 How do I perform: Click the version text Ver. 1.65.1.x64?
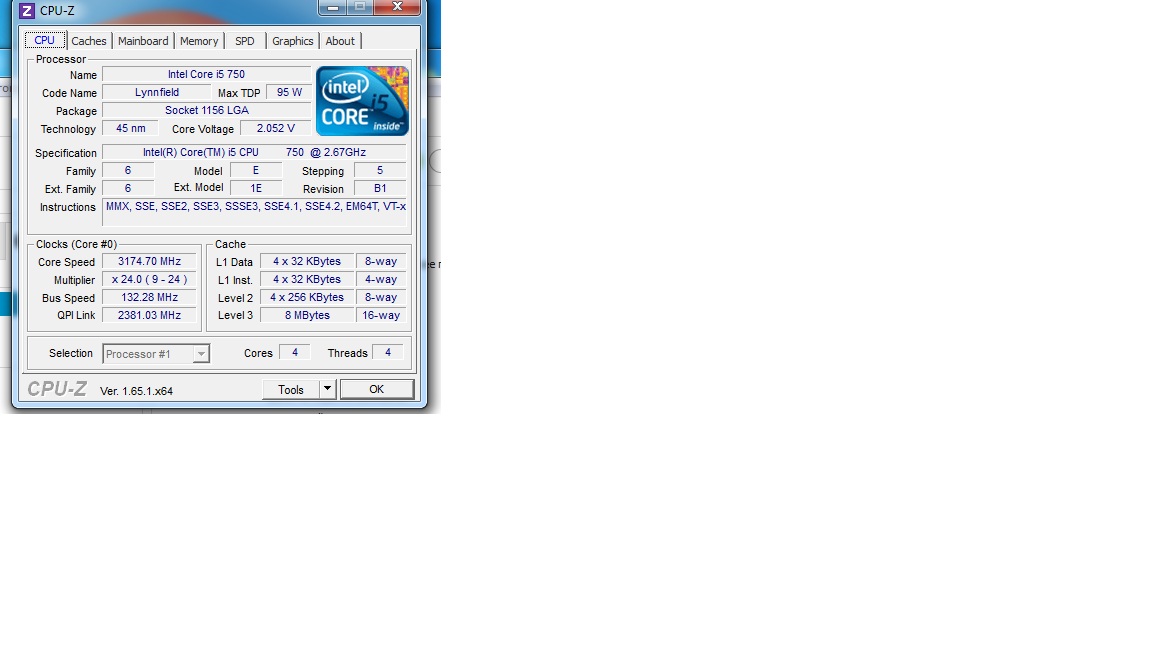click(x=137, y=391)
